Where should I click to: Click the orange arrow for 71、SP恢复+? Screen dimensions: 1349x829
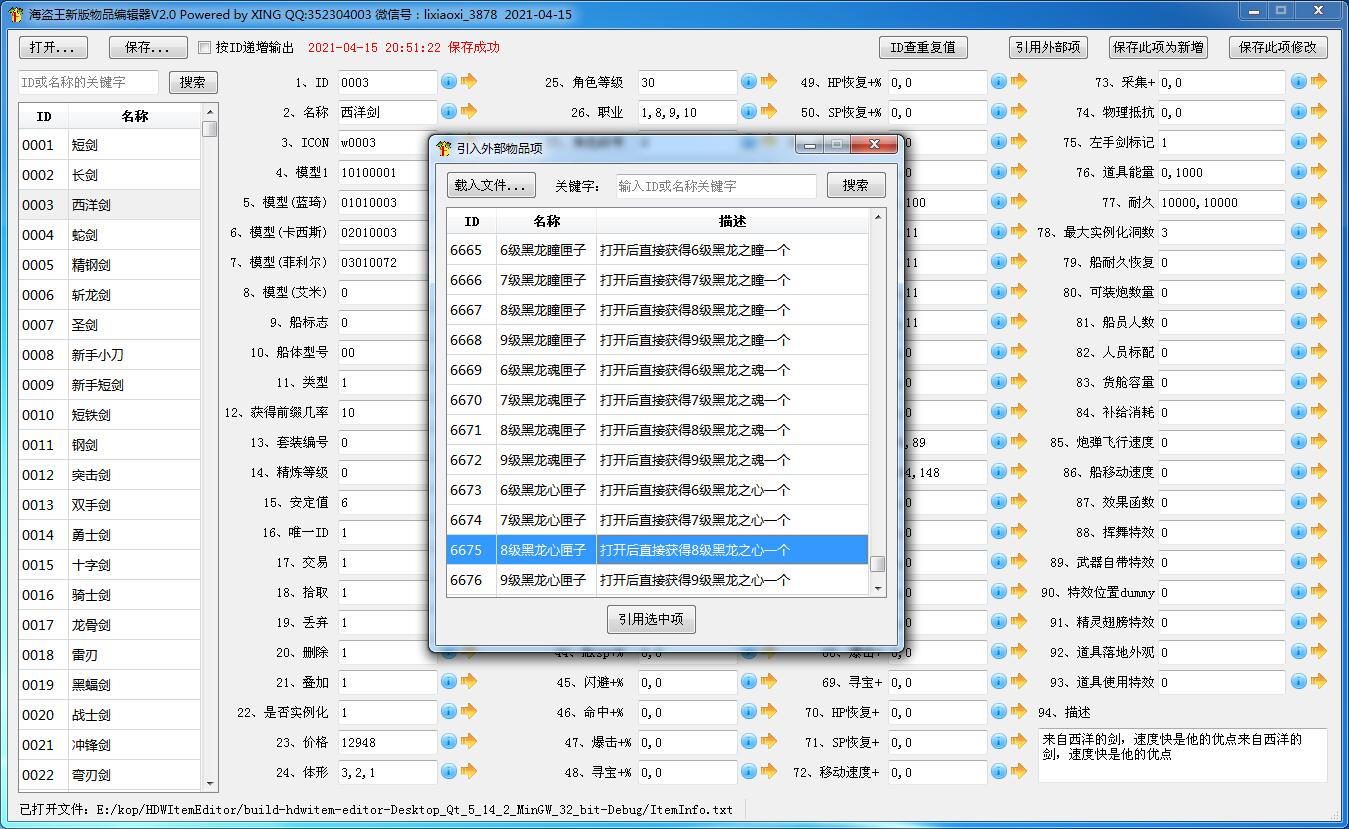pos(1019,742)
